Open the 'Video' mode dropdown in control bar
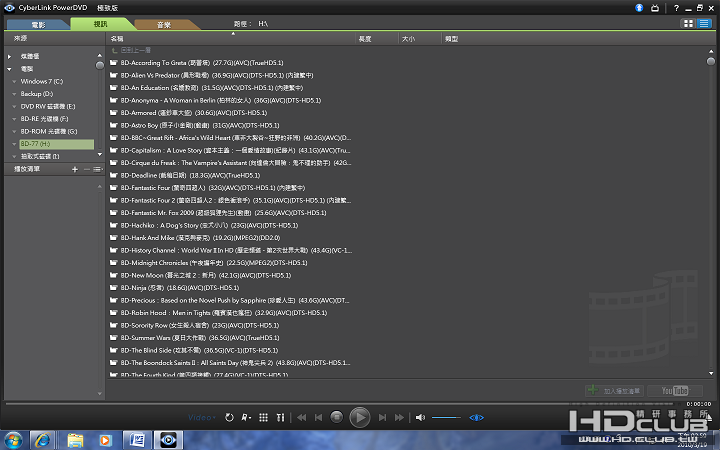This screenshot has height=450, width=720. pos(202,417)
